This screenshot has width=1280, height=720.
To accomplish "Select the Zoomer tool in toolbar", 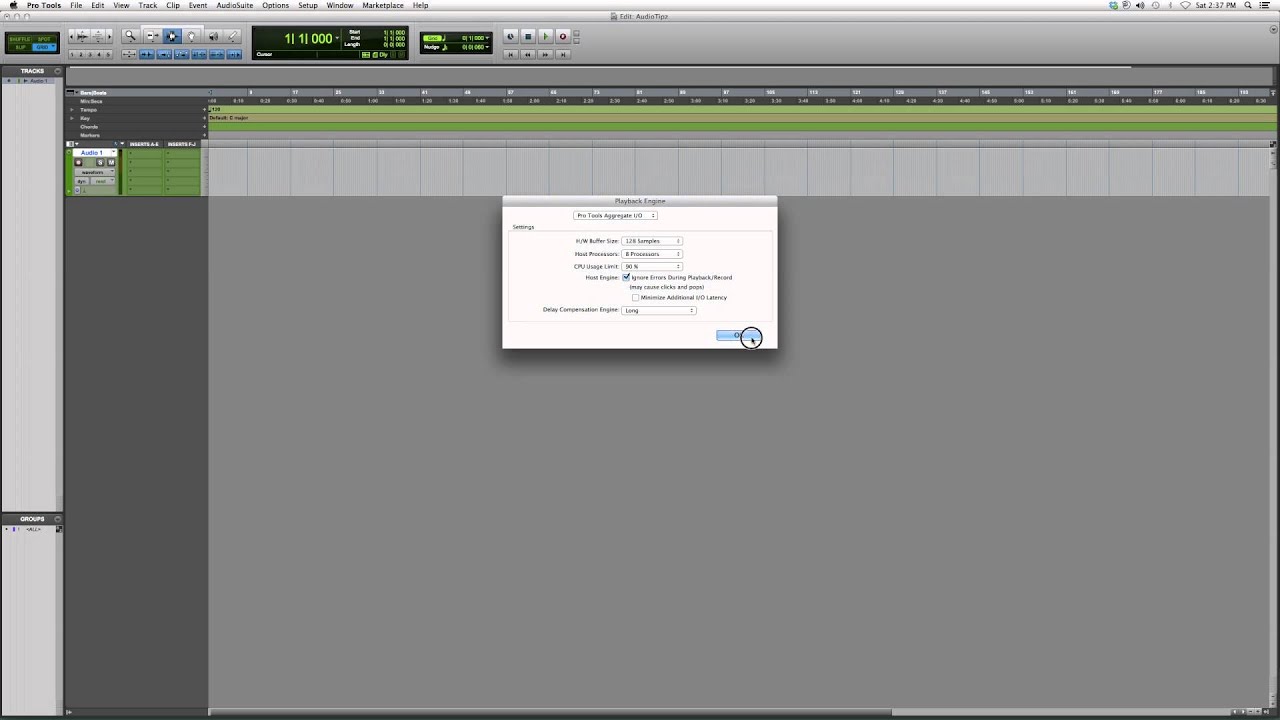I will point(130,36).
